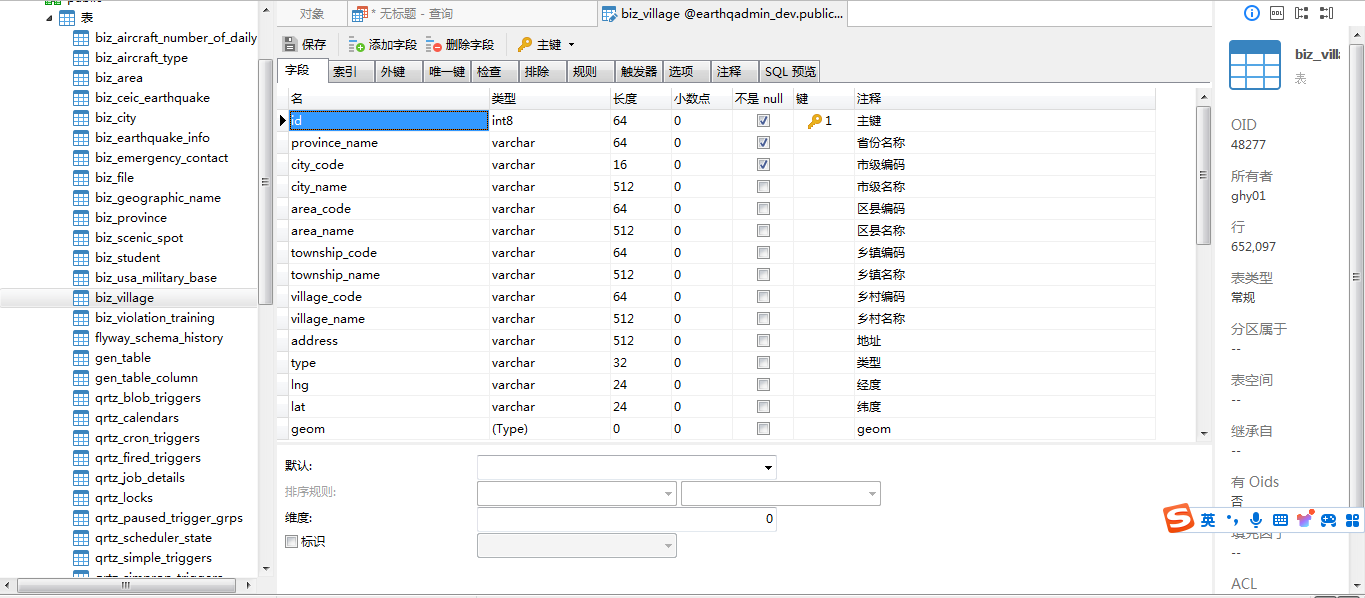Toggle punctuation mode in Sogou bar
The image size is (1365, 598).
point(1232,520)
